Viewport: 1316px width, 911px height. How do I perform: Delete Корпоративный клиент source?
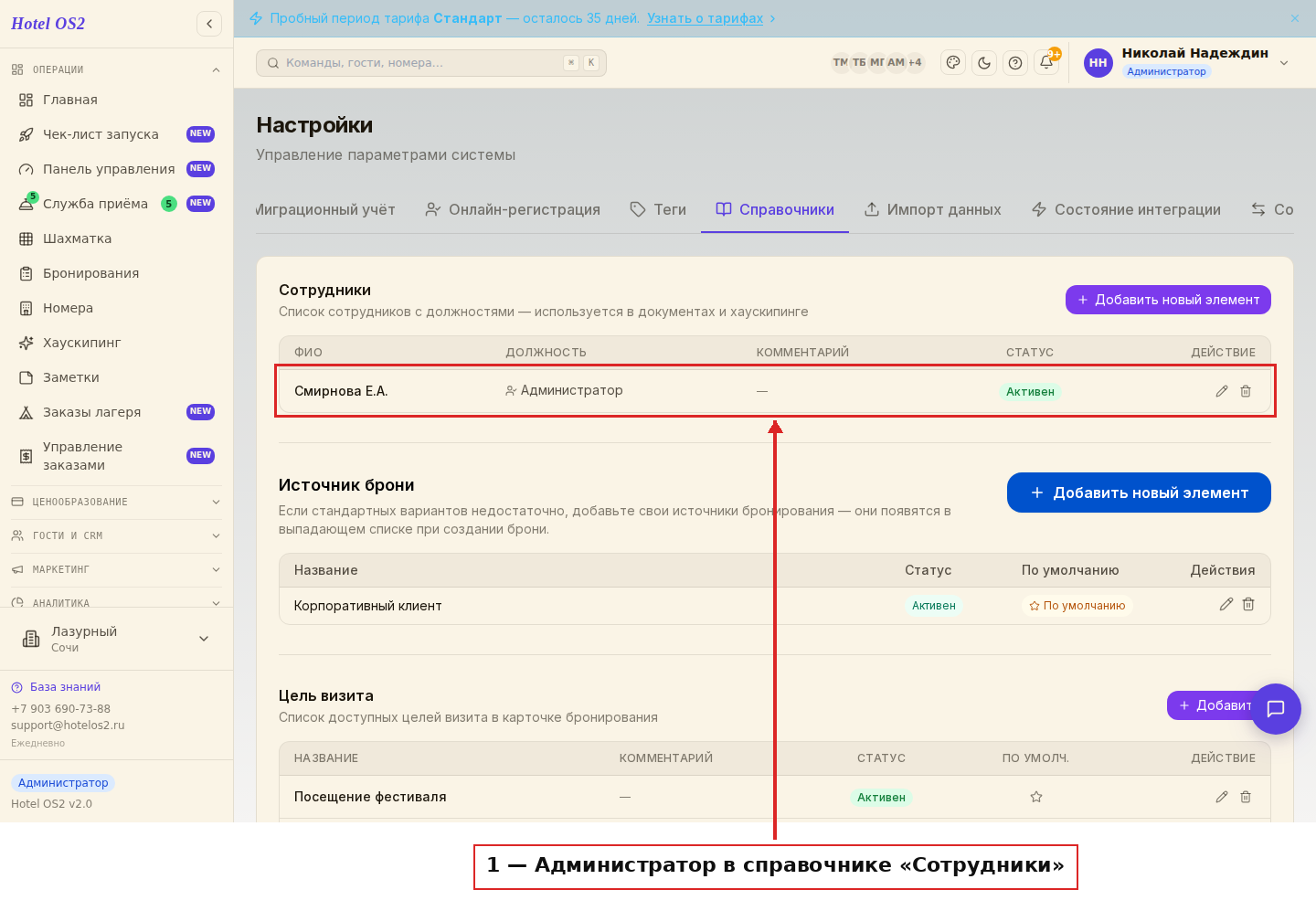click(1248, 604)
